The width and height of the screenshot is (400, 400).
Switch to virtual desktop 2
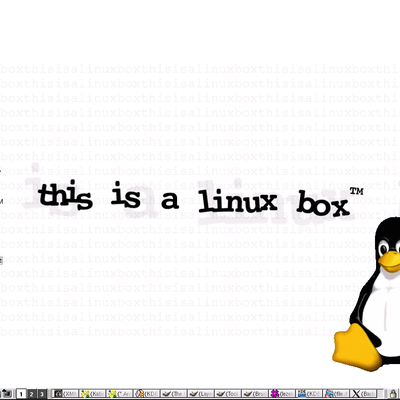point(31,394)
